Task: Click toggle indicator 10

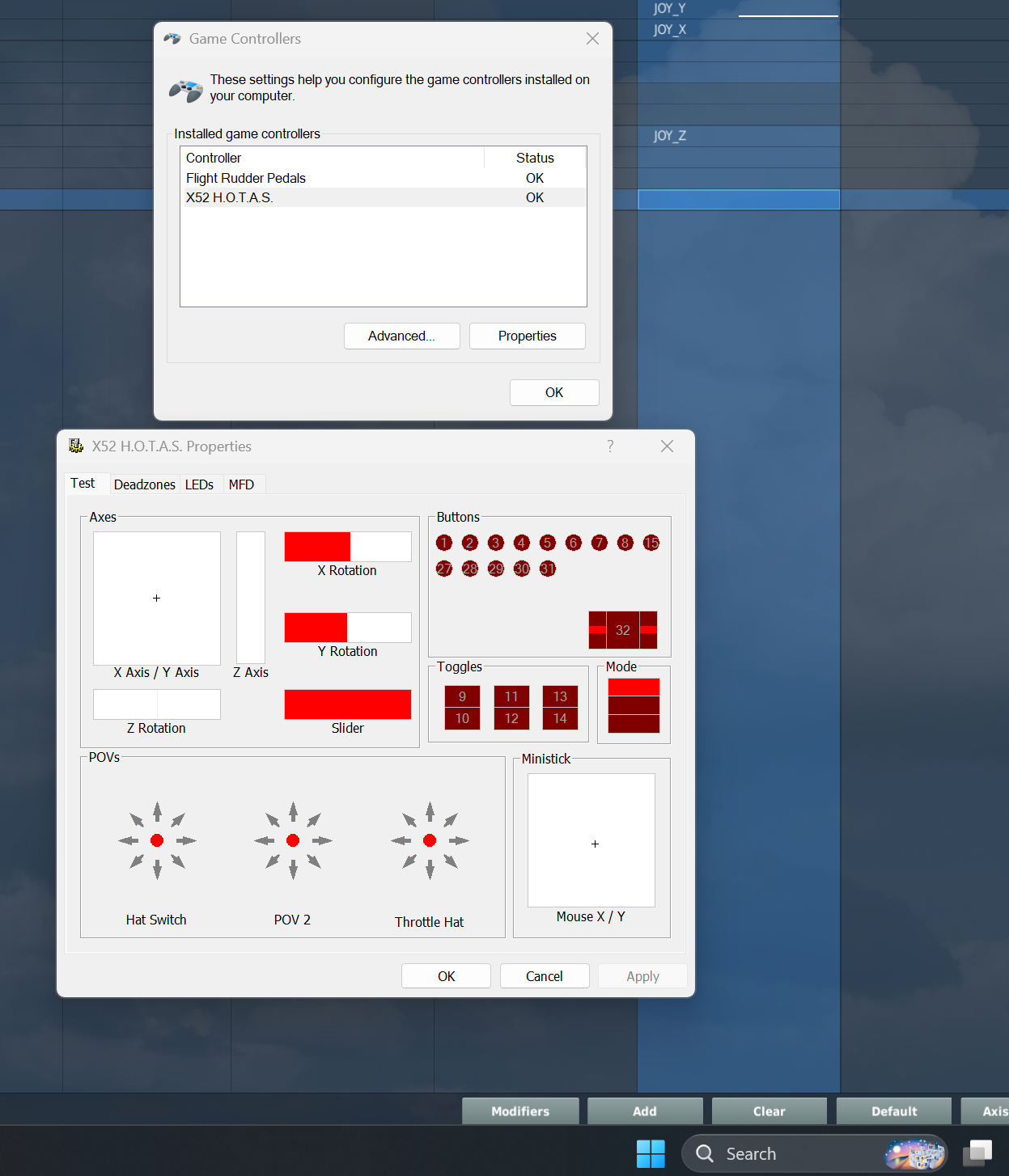Action: click(x=462, y=718)
